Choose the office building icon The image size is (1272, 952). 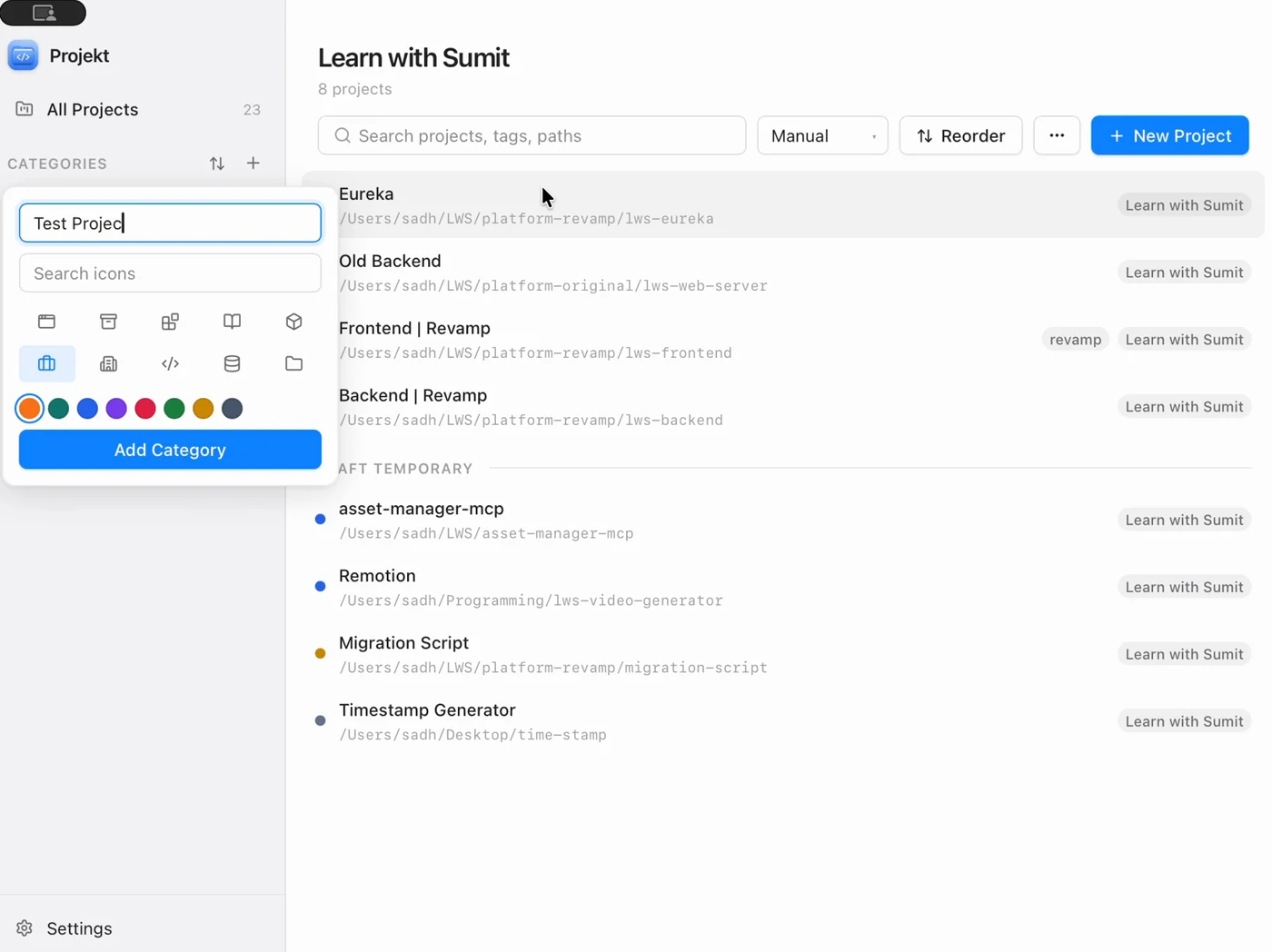click(108, 363)
